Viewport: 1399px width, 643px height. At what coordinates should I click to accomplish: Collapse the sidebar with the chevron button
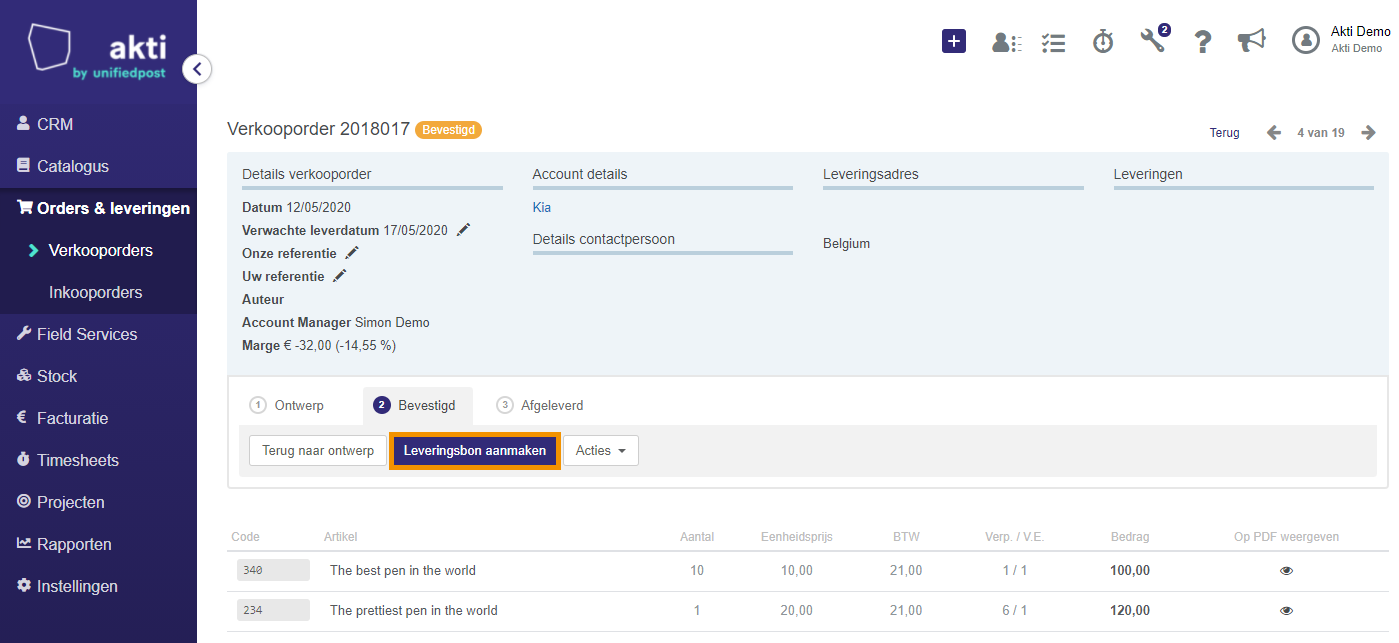tap(197, 69)
